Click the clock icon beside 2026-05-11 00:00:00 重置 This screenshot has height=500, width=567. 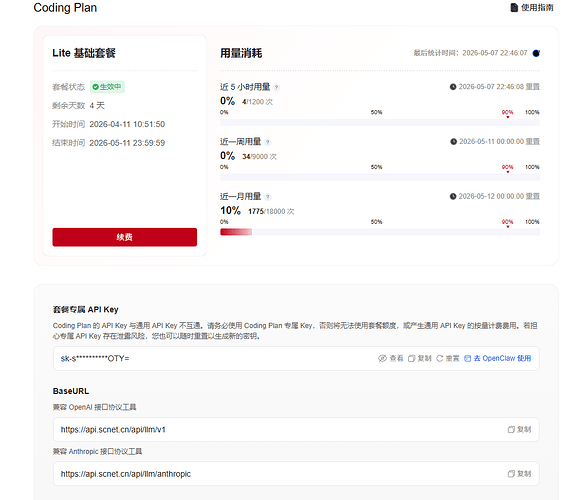click(453, 142)
